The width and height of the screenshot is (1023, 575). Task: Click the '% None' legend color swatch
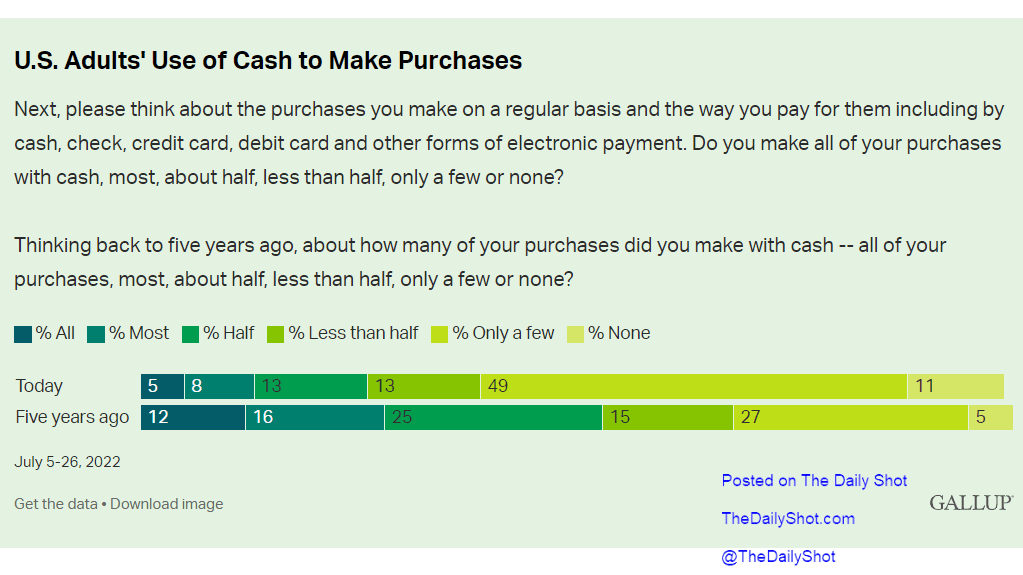click(575, 335)
